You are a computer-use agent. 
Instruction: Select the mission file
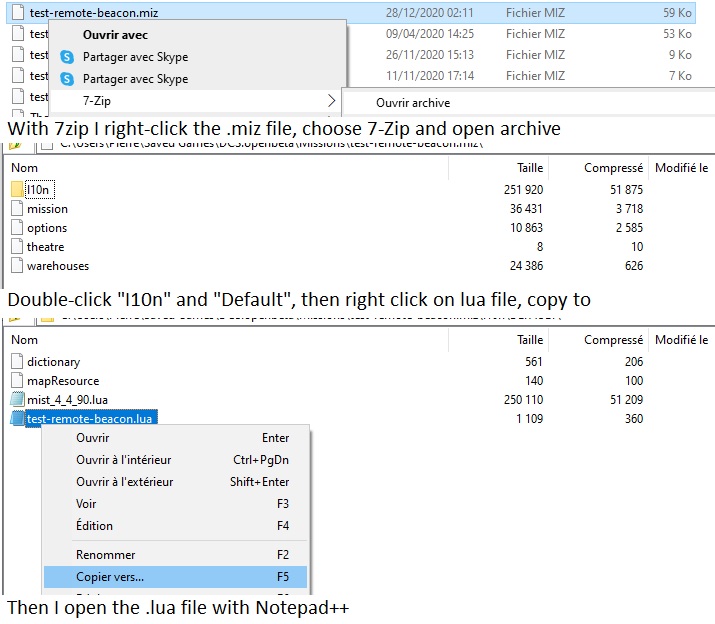coord(47,209)
